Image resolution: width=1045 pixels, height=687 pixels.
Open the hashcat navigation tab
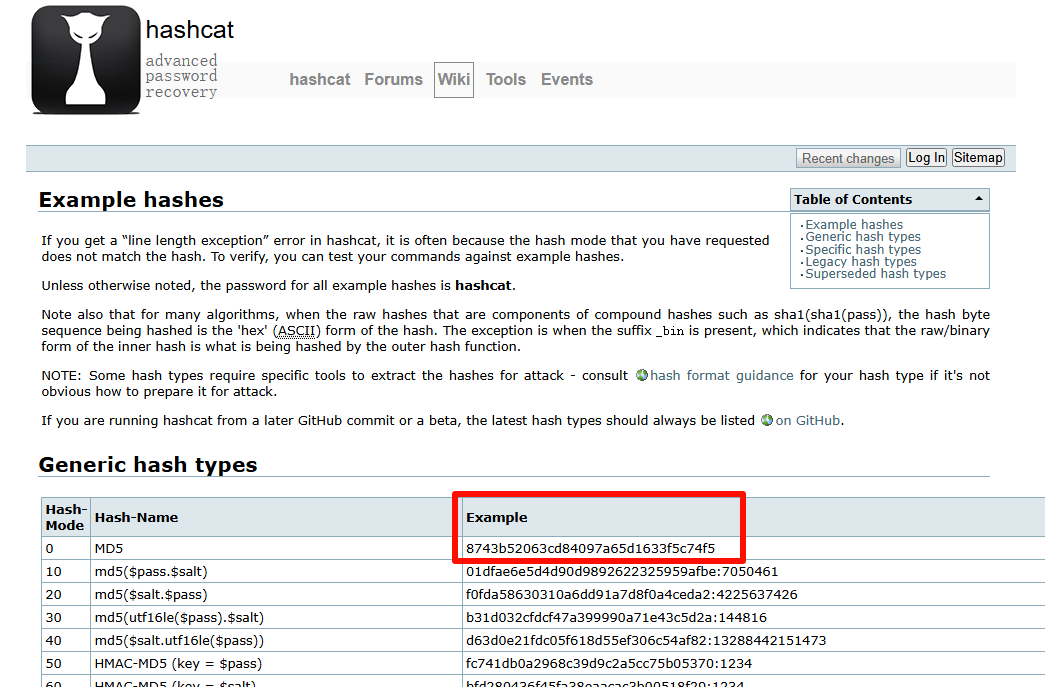pos(320,80)
